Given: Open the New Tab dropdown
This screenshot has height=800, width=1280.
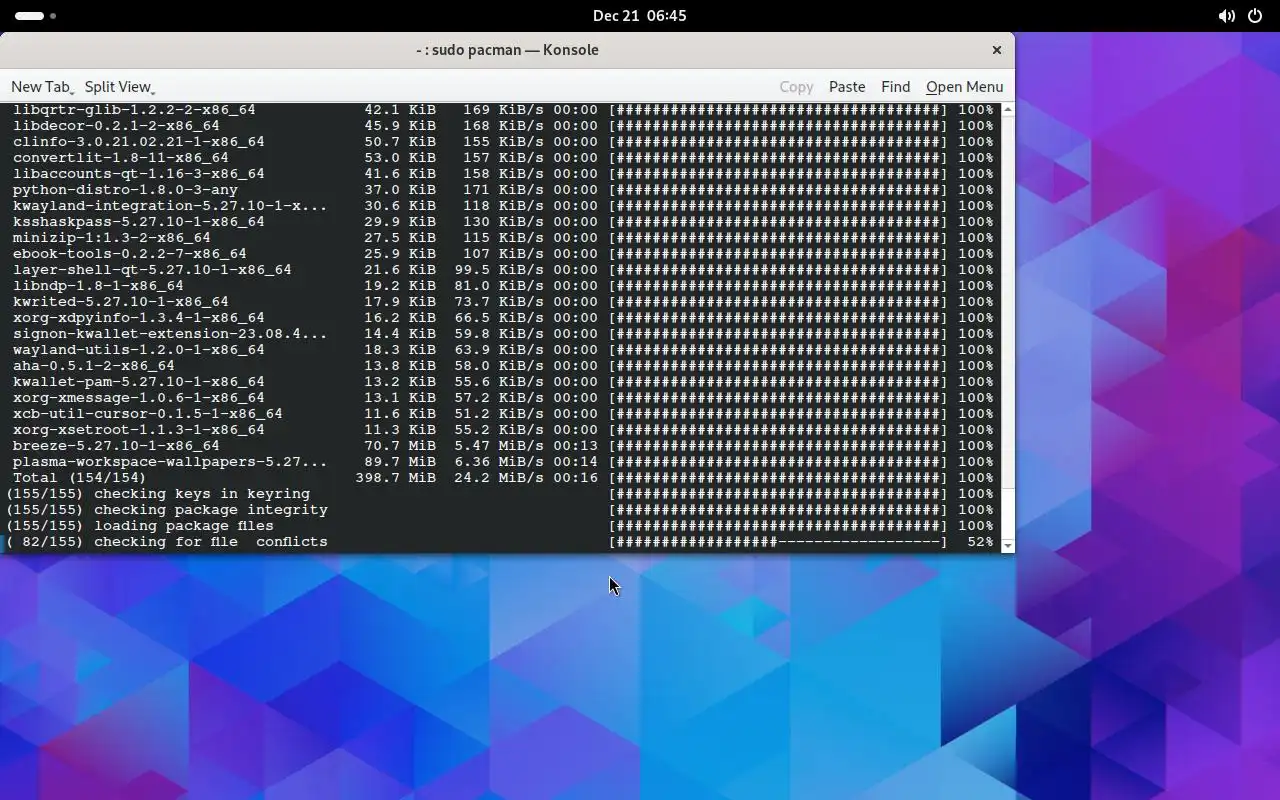Looking at the screenshot, I should 42,87.
